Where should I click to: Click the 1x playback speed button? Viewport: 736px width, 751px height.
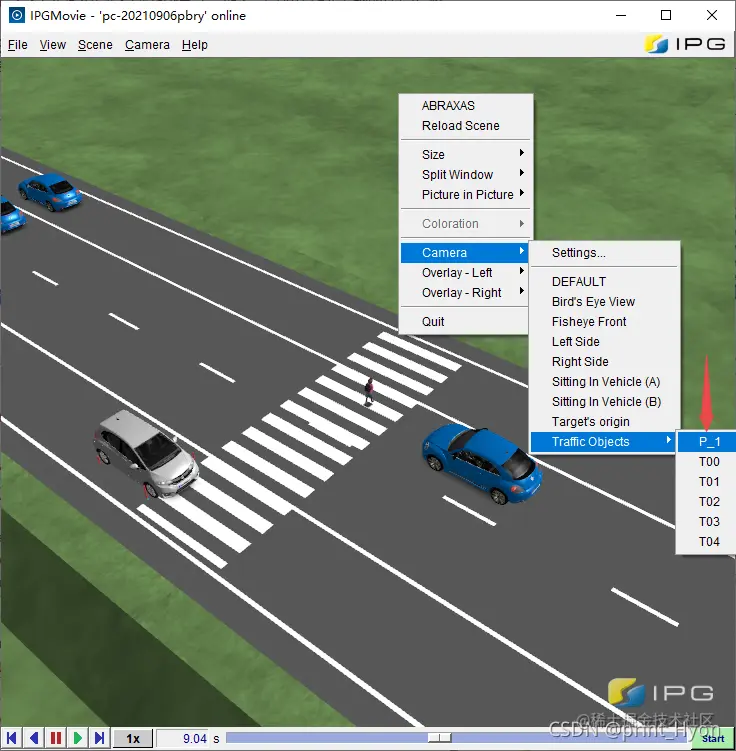(133, 738)
